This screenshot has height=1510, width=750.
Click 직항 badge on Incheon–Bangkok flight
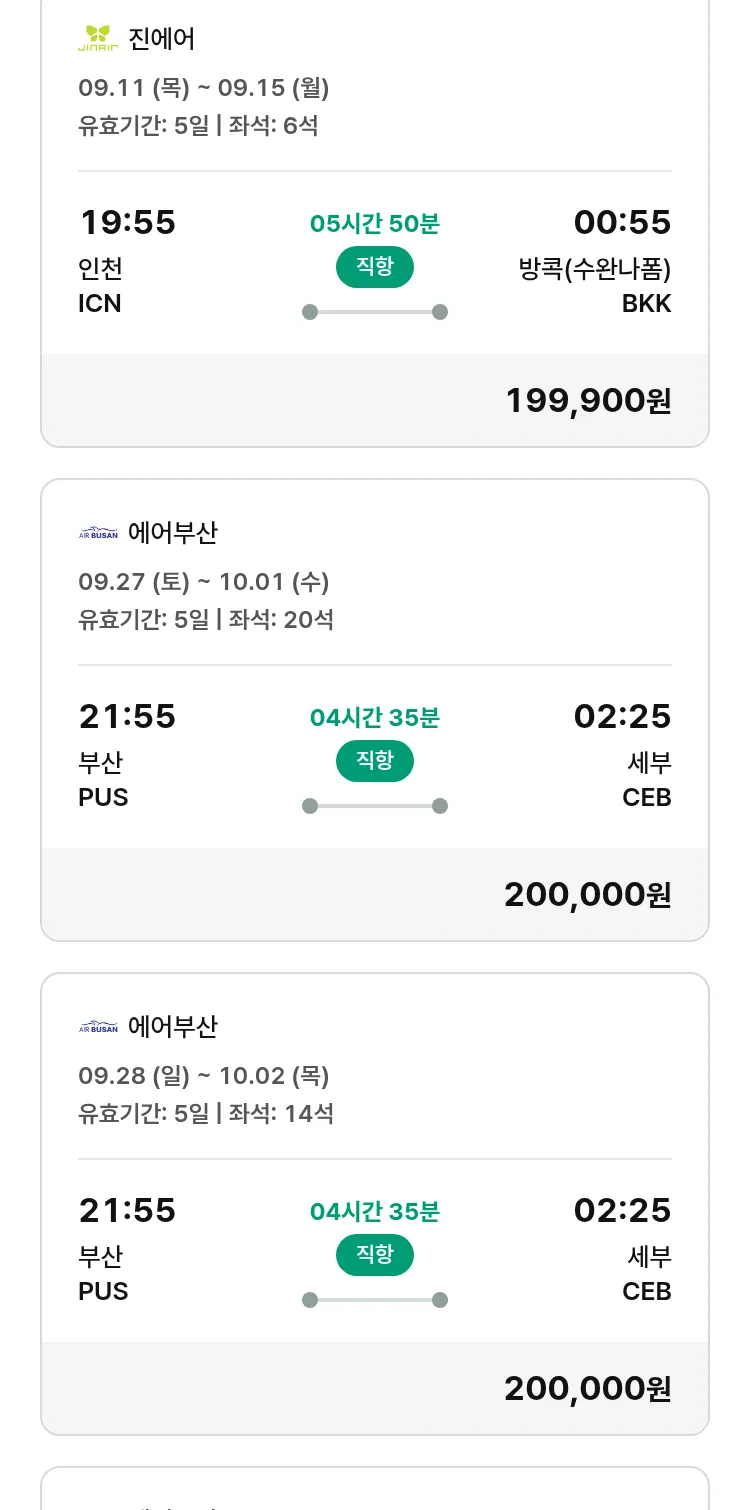[x=375, y=267]
